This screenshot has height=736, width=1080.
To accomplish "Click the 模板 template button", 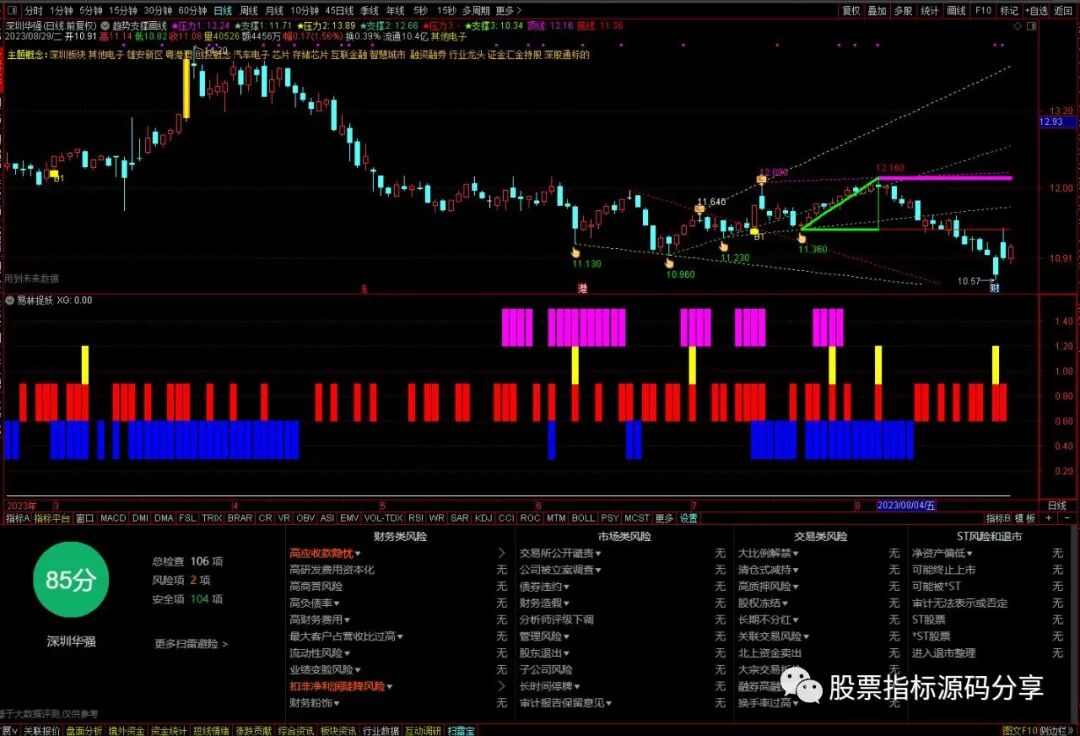I will pyautogui.click(x=1026, y=518).
